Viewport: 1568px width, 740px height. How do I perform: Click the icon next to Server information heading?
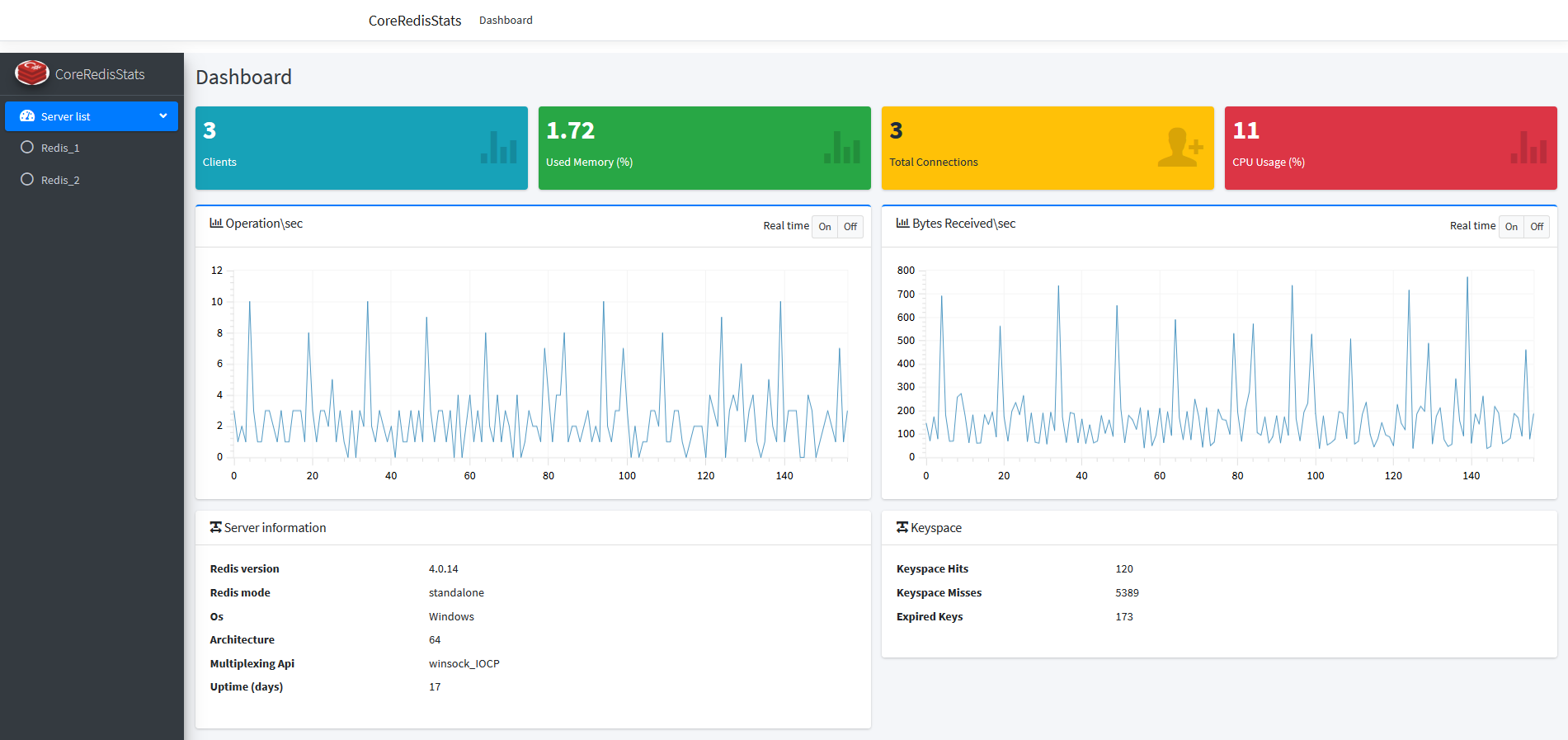(x=215, y=527)
